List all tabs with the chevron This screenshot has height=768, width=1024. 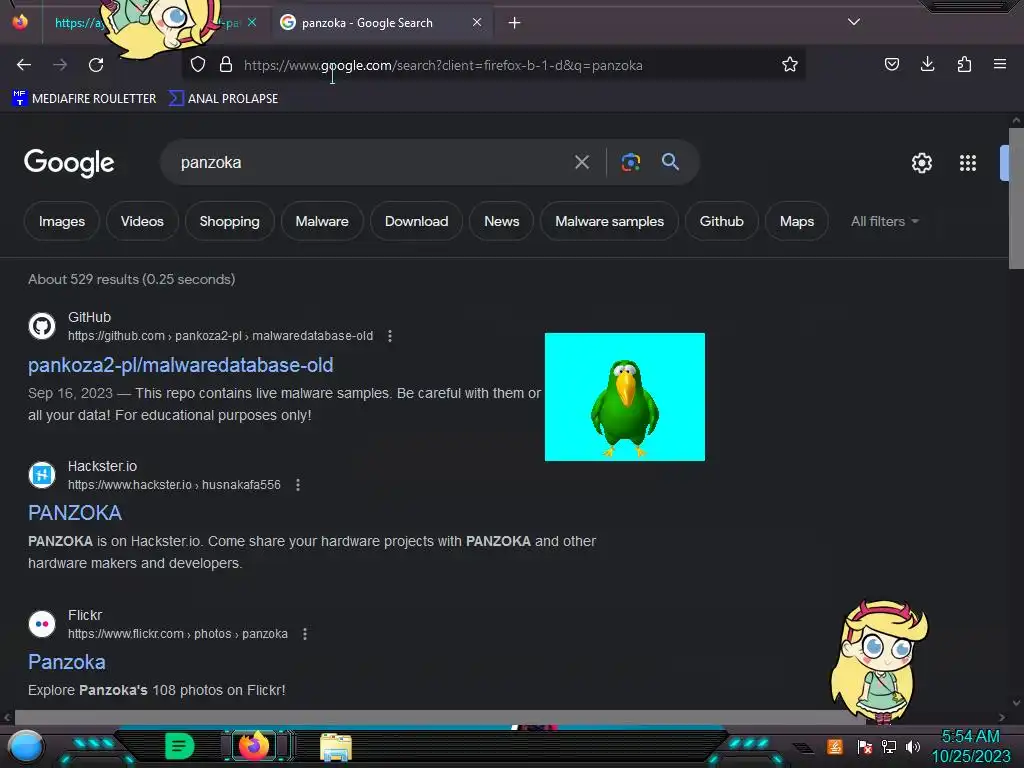854,22
